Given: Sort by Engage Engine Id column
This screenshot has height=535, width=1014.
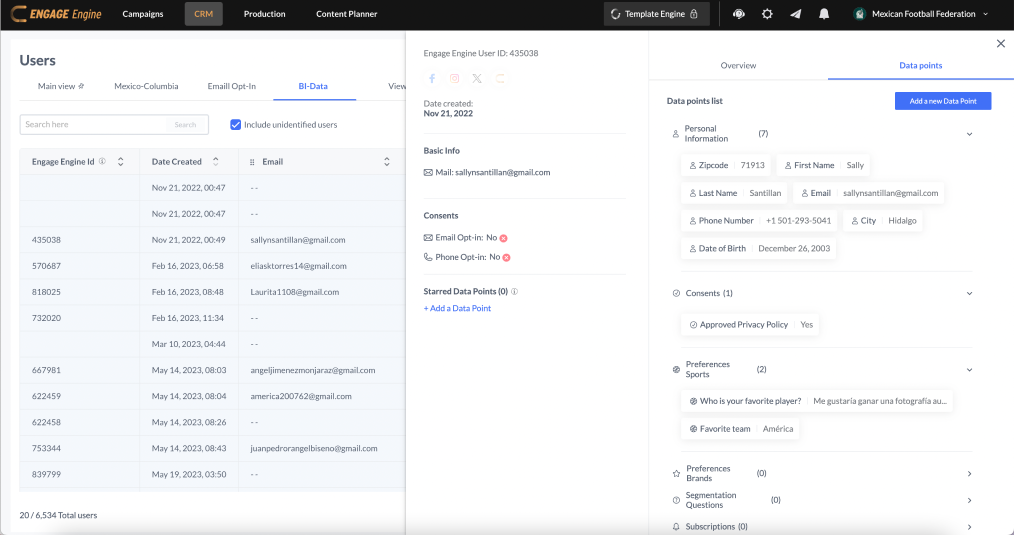Looking at the screenshot, I should 120,162.
